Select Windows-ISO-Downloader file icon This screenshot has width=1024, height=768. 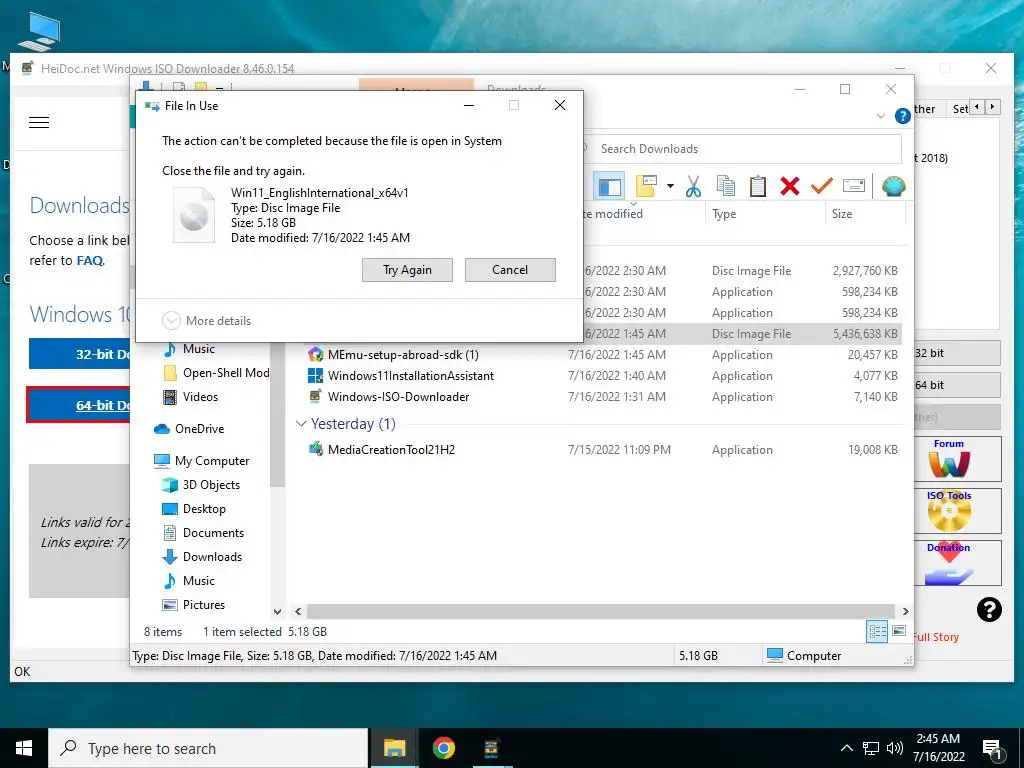(x=315, y=396)
